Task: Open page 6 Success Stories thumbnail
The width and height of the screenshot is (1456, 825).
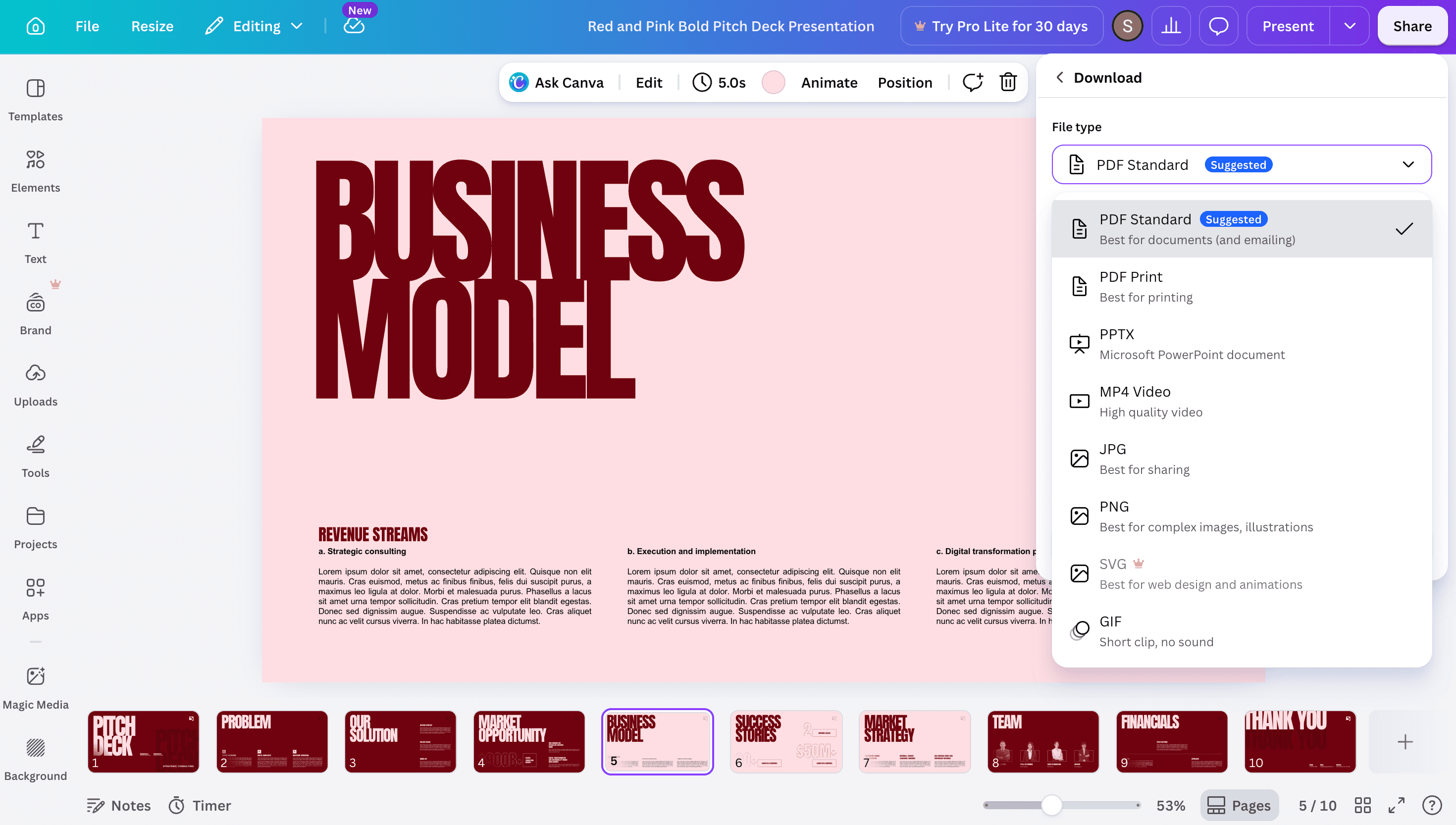Action: click(786, 742)
